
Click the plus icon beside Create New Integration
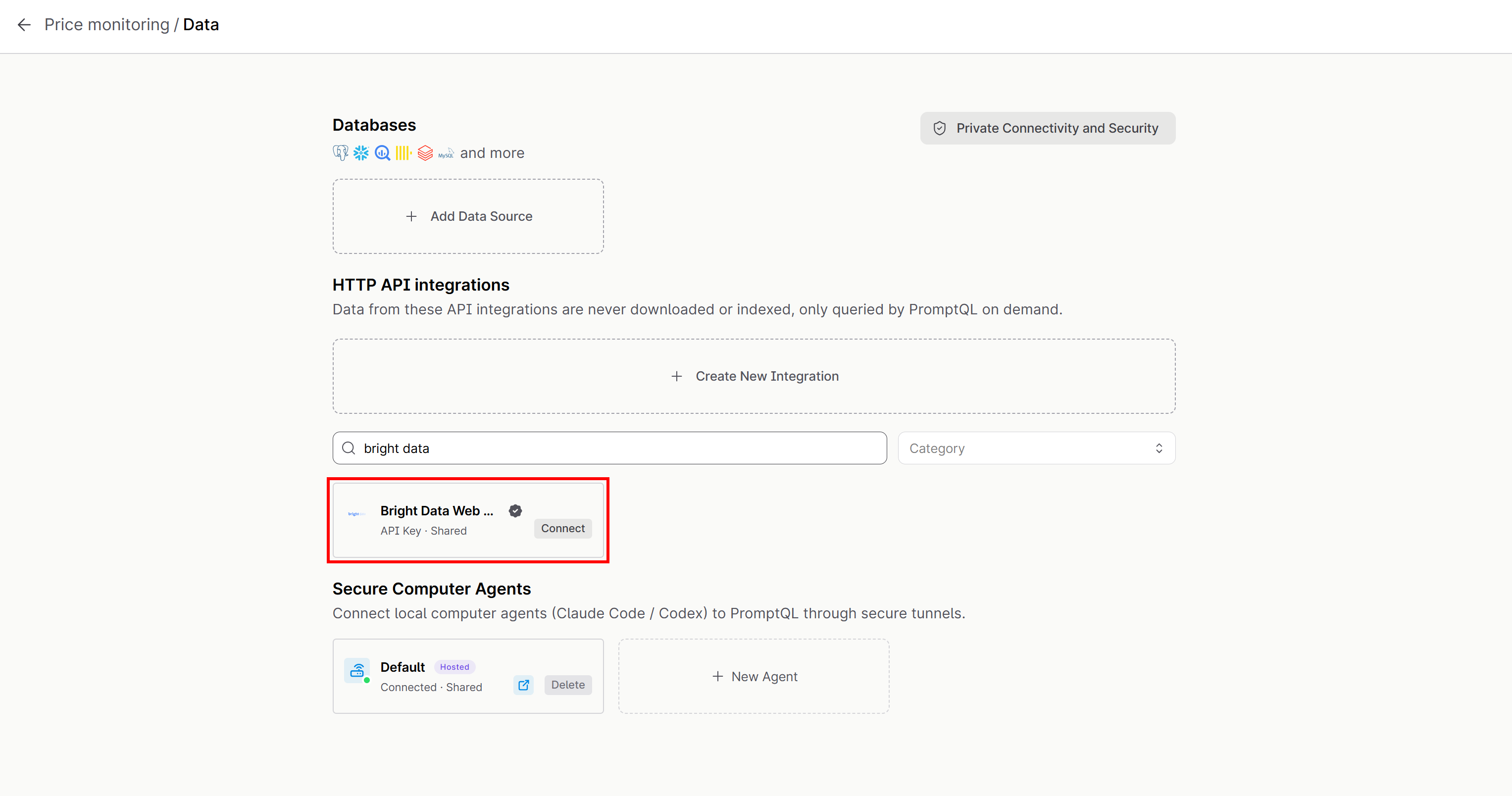677,376
